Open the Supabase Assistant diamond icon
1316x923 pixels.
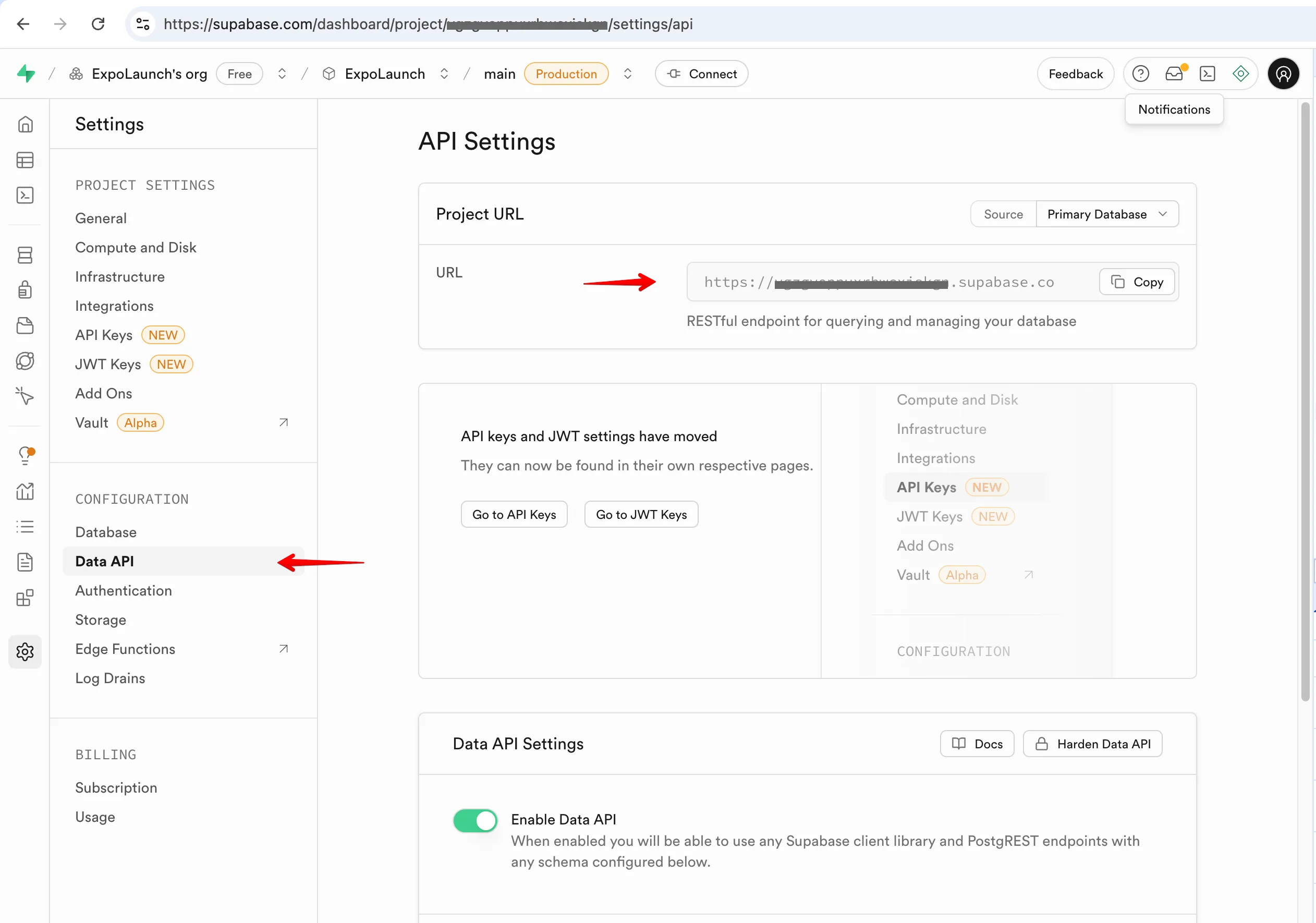click(x=1241, y=74)
